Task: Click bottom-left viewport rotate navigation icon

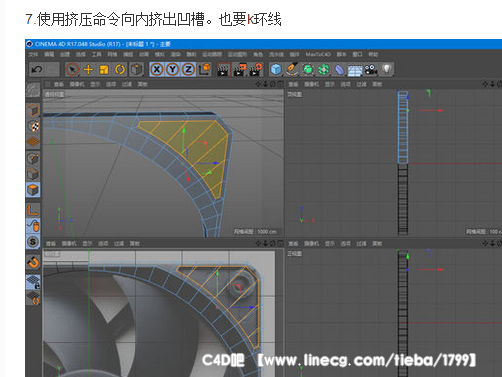Action: [x=273, y=243]
